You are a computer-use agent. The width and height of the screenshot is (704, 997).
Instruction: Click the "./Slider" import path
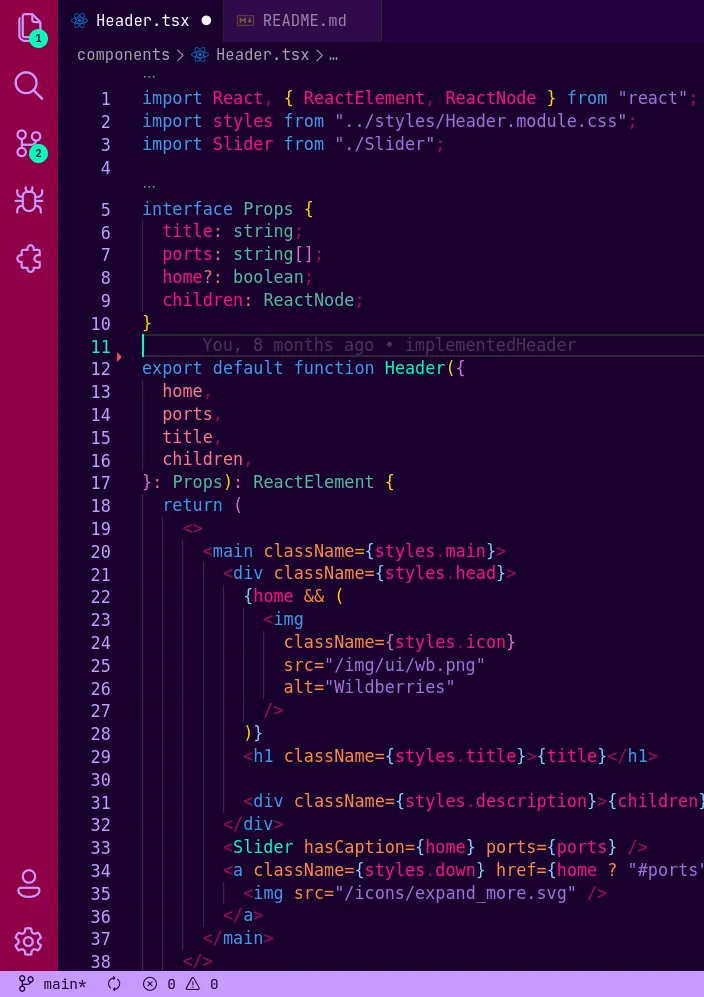(x=385, y=144)
